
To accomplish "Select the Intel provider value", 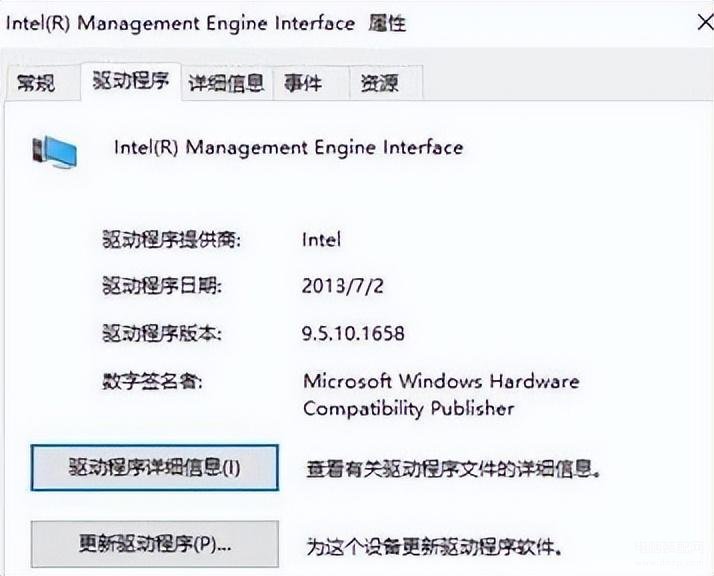I will pyautogui.click(x=321, y=240).
